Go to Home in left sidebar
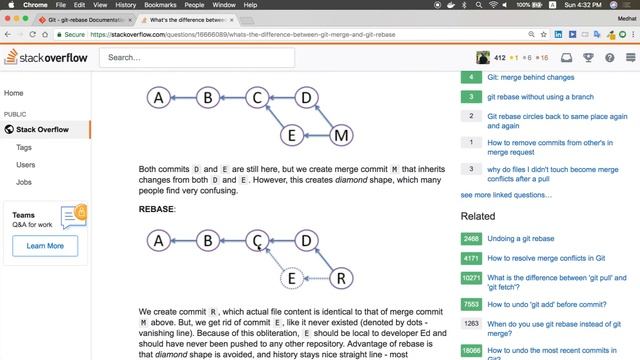The image size is (640, 360). tap(13, 93)
